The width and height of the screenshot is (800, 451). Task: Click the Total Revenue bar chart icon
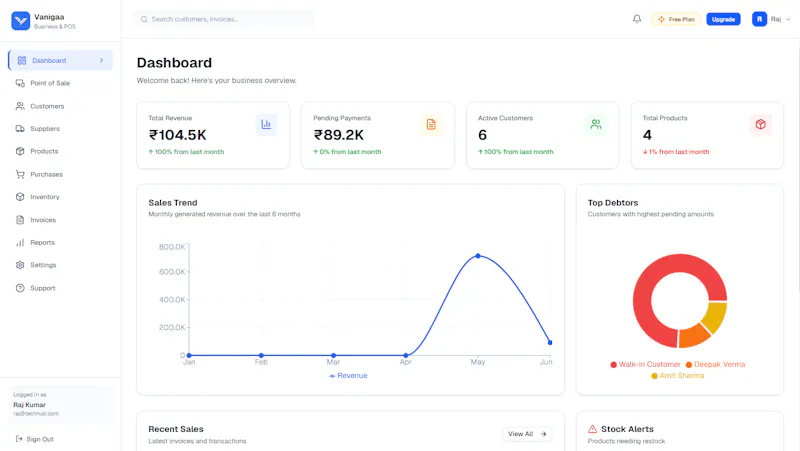(x=266, y=124)
